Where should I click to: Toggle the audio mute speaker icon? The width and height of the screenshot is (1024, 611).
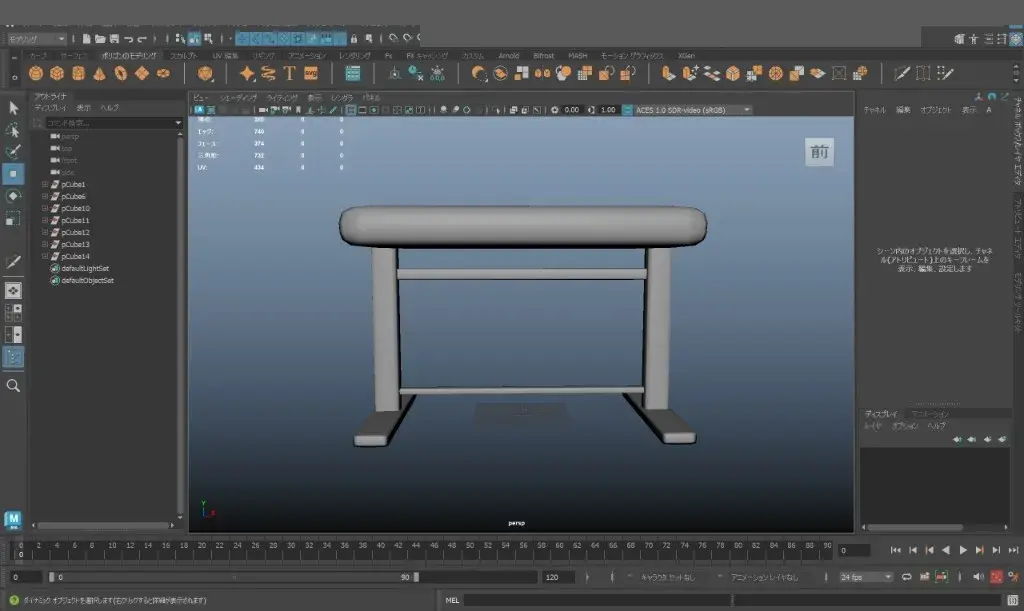pyautogui.click(x=978, y=577)
